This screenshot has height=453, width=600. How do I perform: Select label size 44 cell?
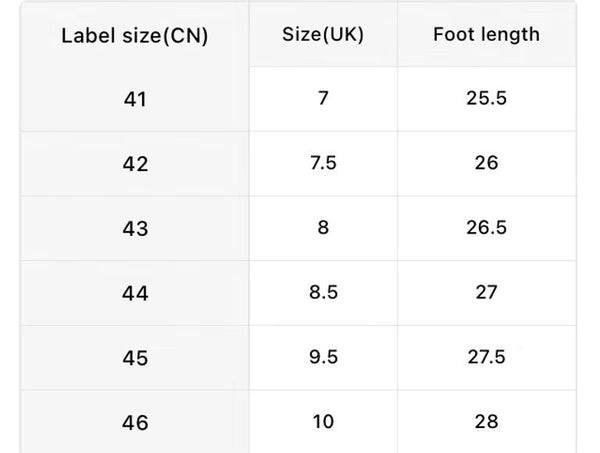134,294
